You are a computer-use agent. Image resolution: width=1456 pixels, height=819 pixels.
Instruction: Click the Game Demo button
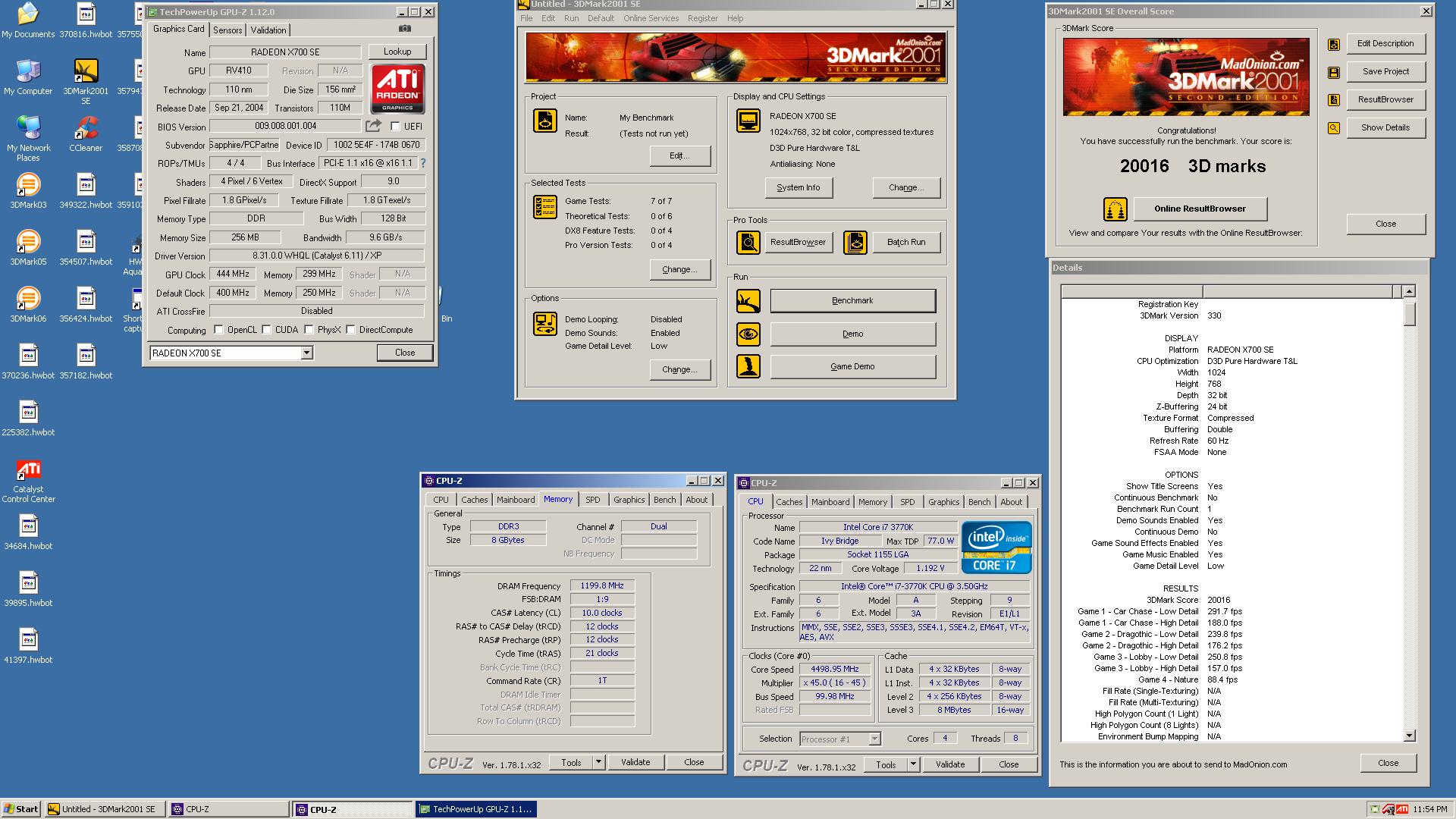[852, 366]
